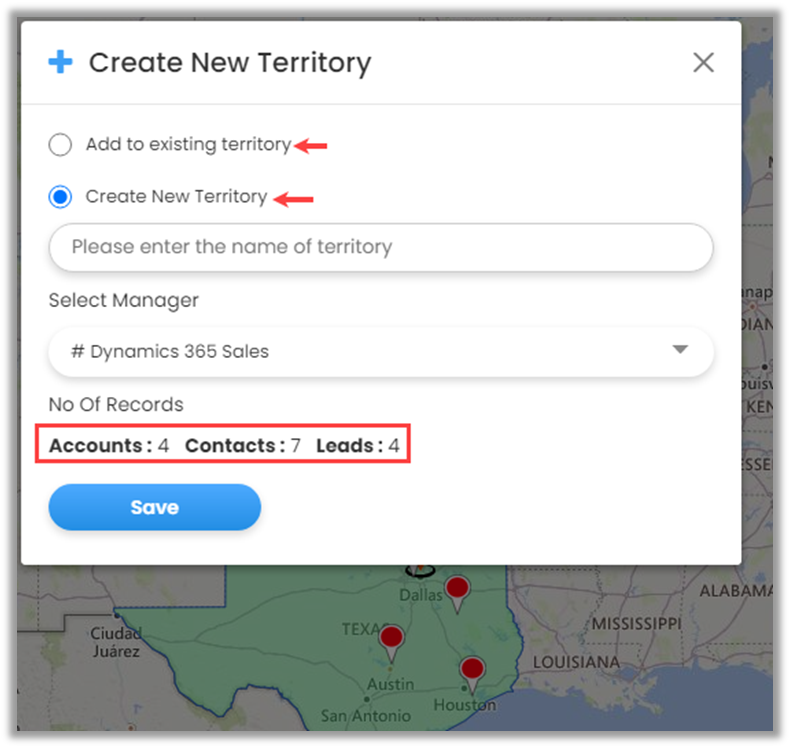790x748 pixels.
Task: Open the Select Manager dropdown box
Action: (x=380, y=352)
